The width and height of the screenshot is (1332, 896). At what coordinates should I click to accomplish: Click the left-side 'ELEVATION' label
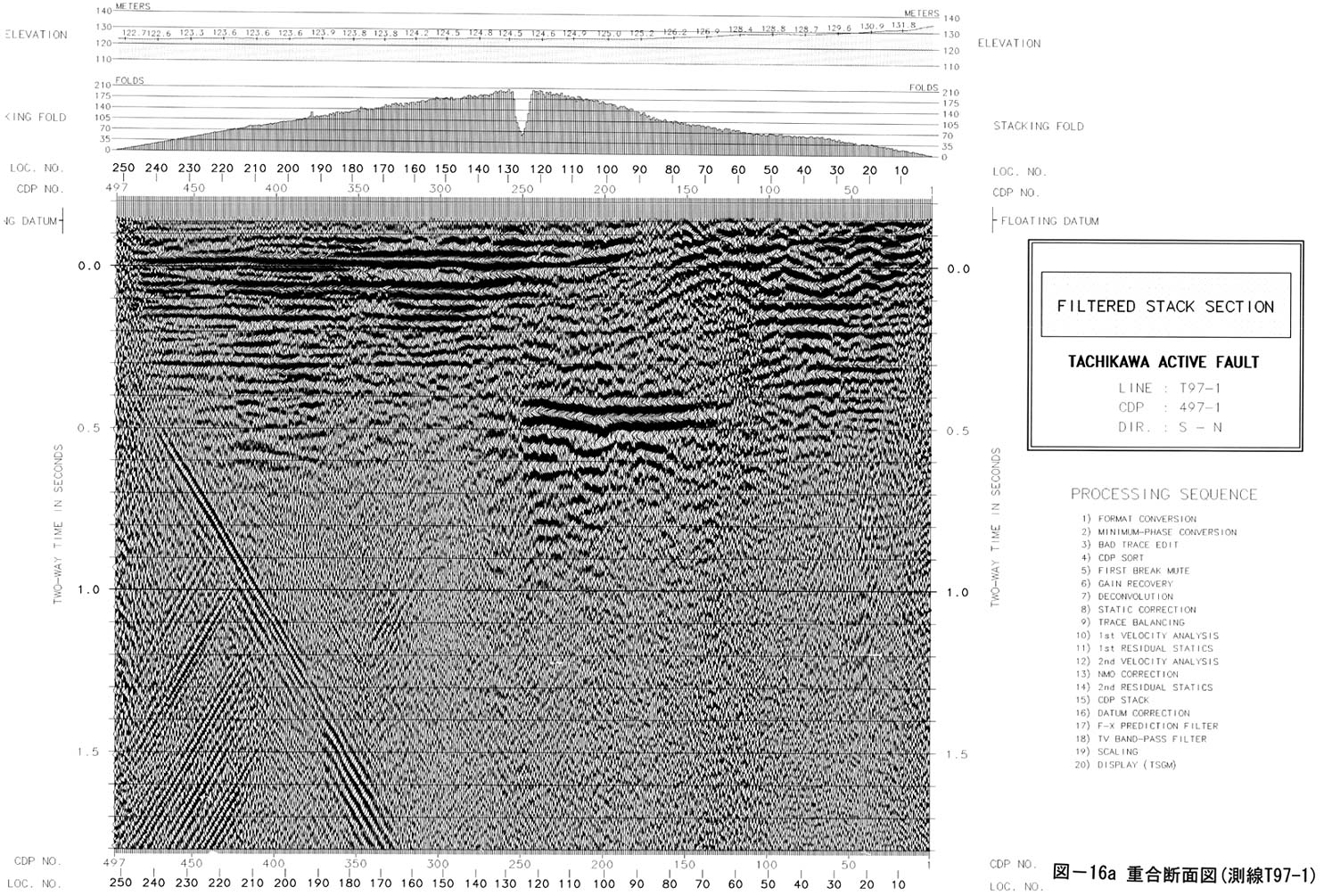click(36, 35)
